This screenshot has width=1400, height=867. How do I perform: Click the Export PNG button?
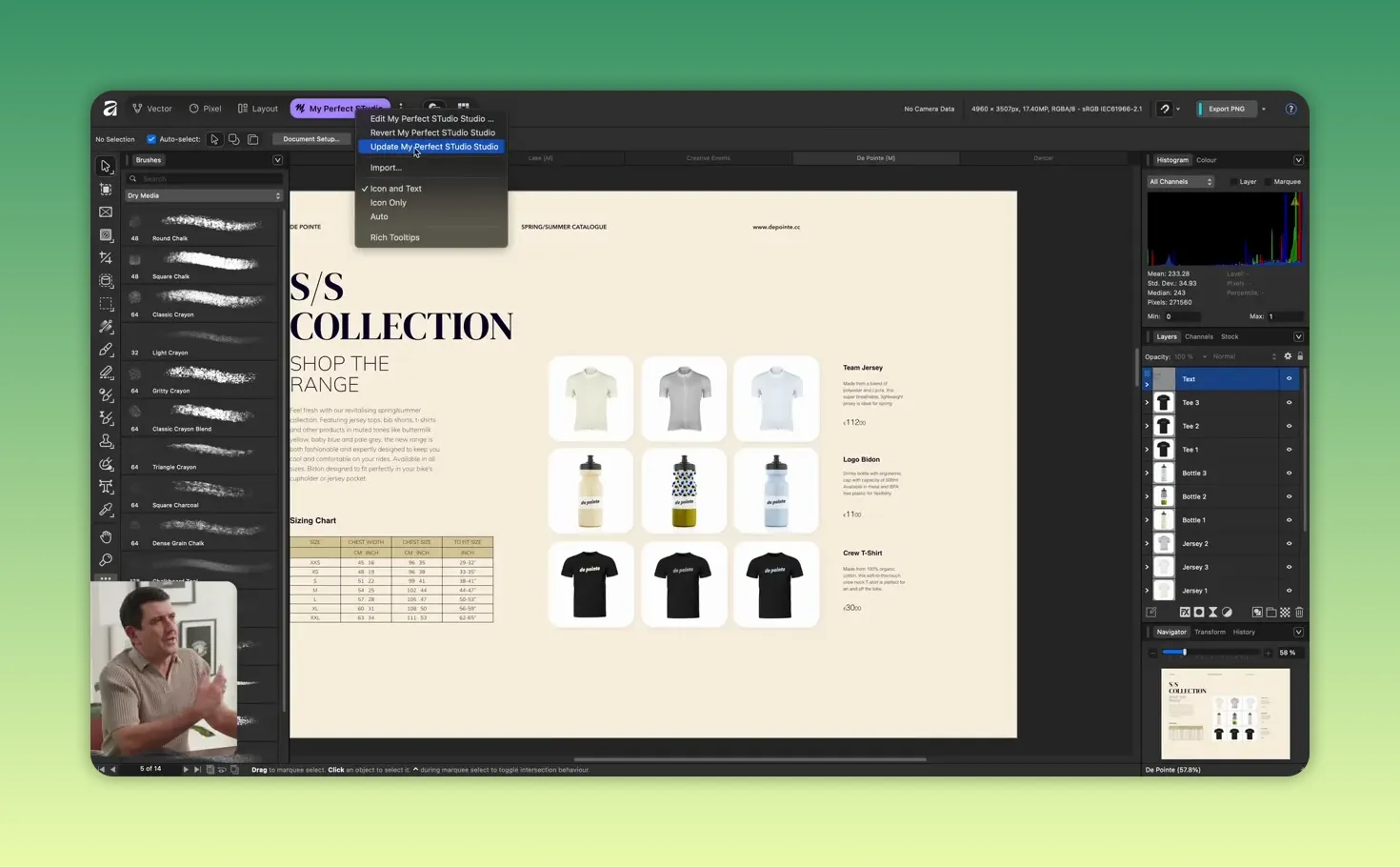pos(1226,109)
